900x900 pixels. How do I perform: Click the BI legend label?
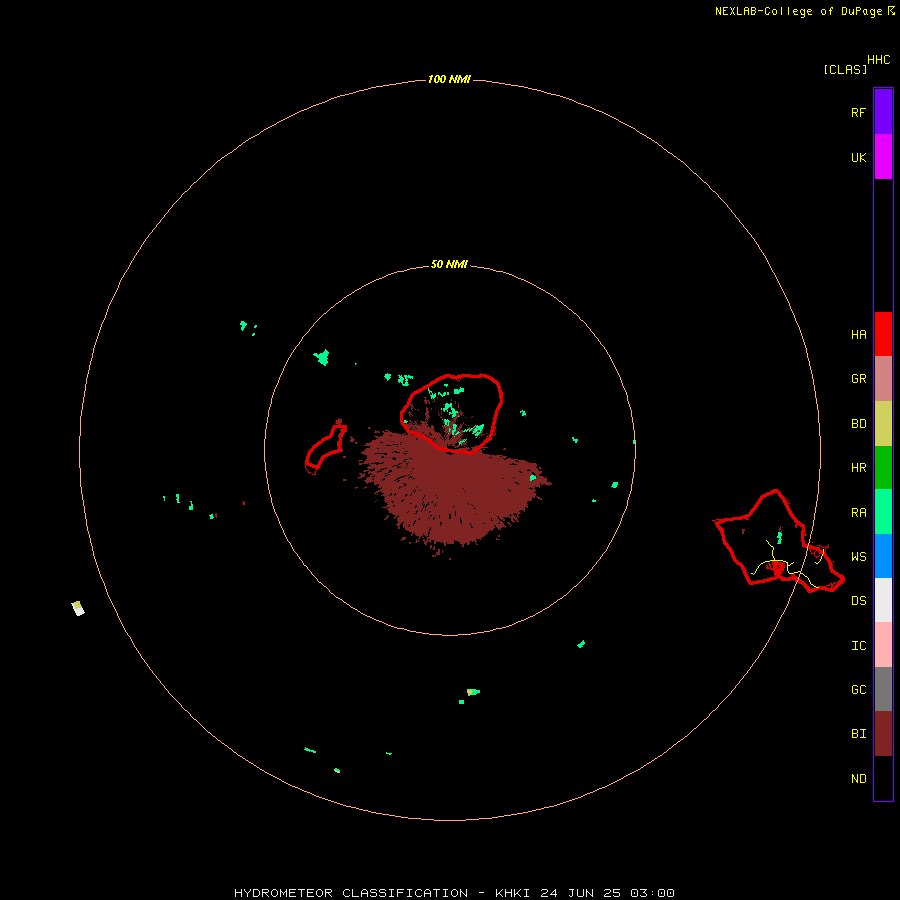[x=858, y=734]
